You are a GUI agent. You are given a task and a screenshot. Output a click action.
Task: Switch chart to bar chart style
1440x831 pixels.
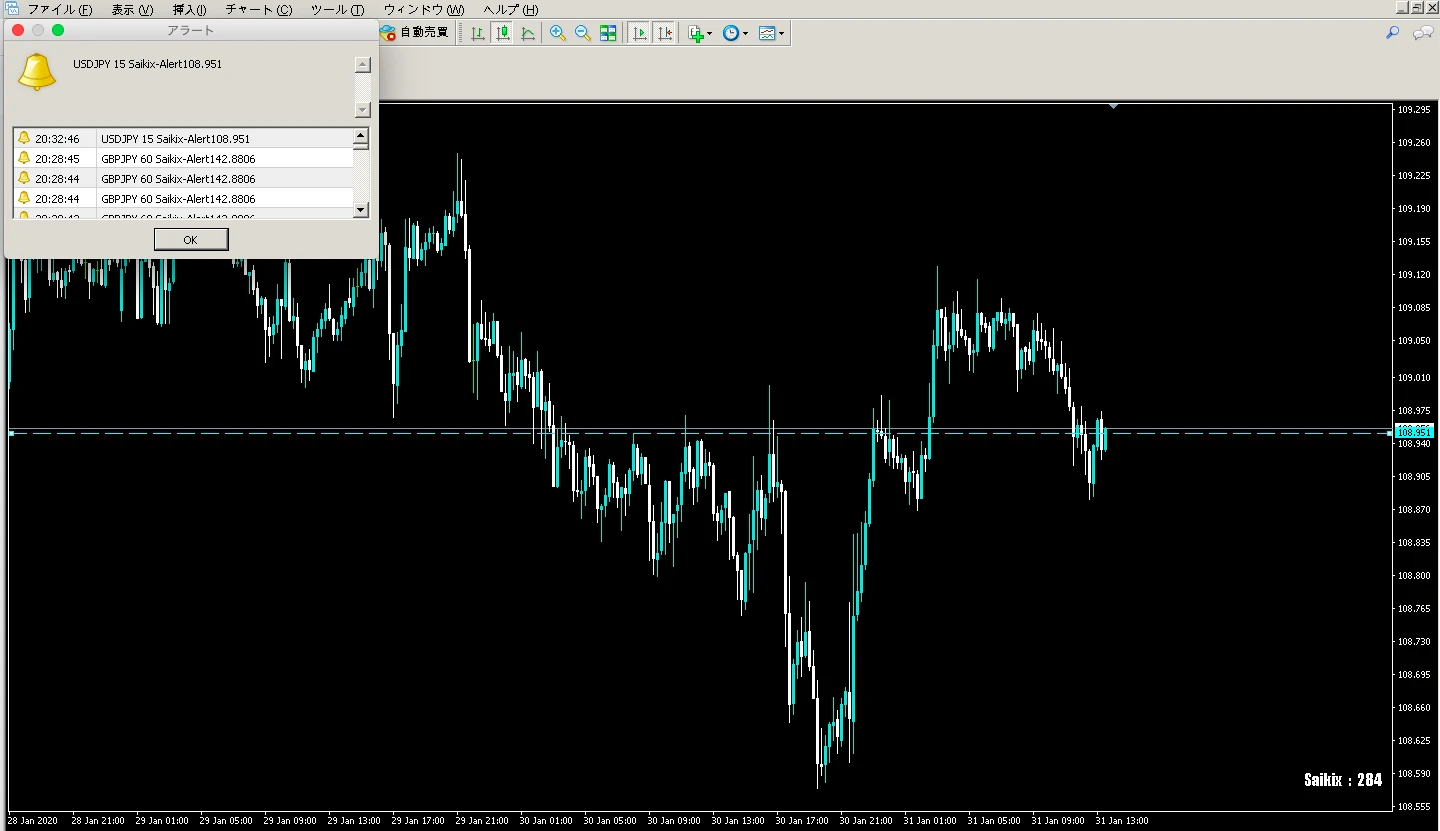tap(478, 33)
